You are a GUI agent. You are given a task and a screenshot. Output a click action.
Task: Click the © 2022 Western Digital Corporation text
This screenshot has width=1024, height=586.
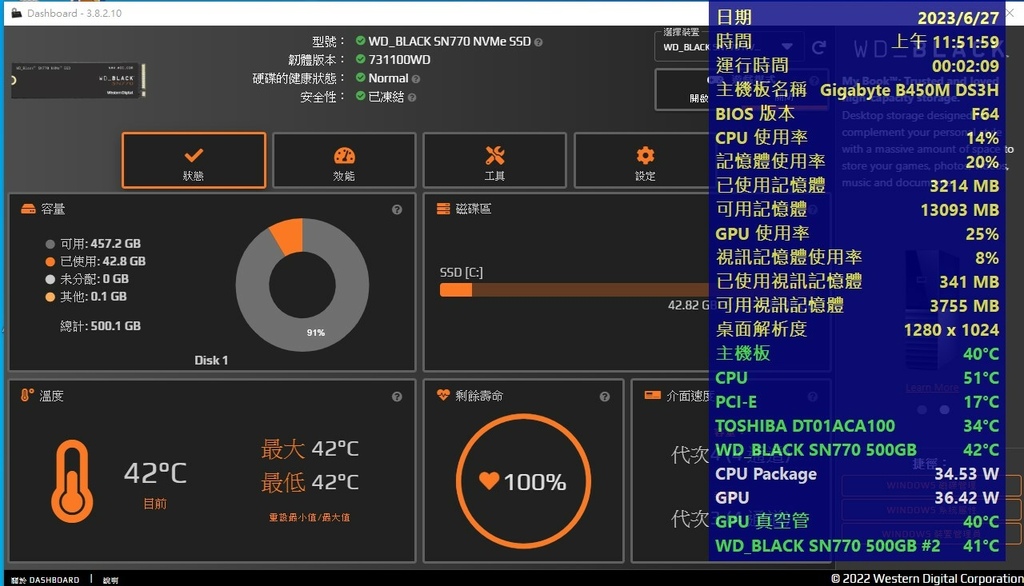(927, 579)
